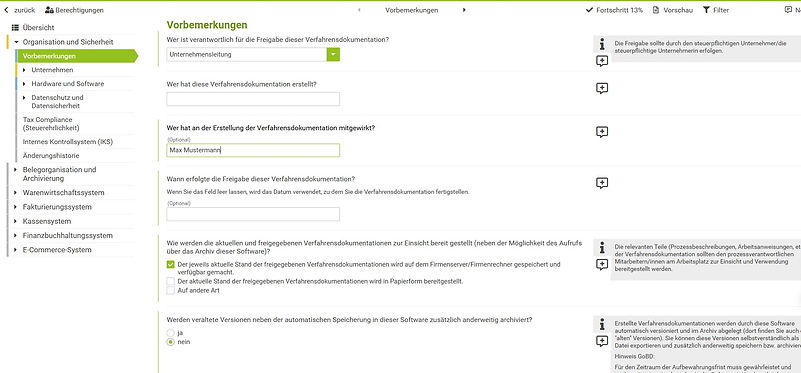Check Papierform bereitgestellt checkbox
Screen dimensions: 801x373
(171, 282)
